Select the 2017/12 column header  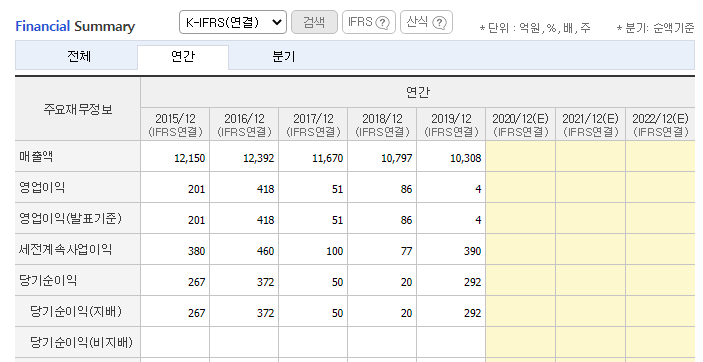pos(313,124)
